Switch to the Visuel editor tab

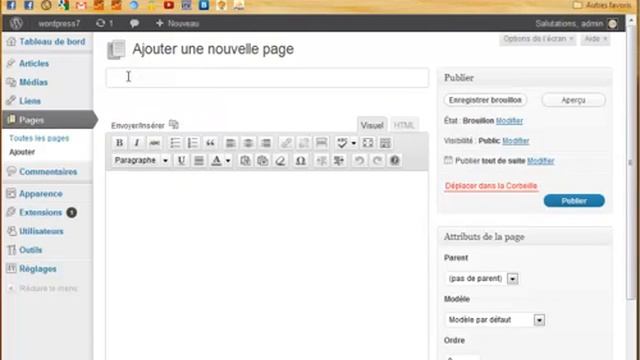point(372,125)
